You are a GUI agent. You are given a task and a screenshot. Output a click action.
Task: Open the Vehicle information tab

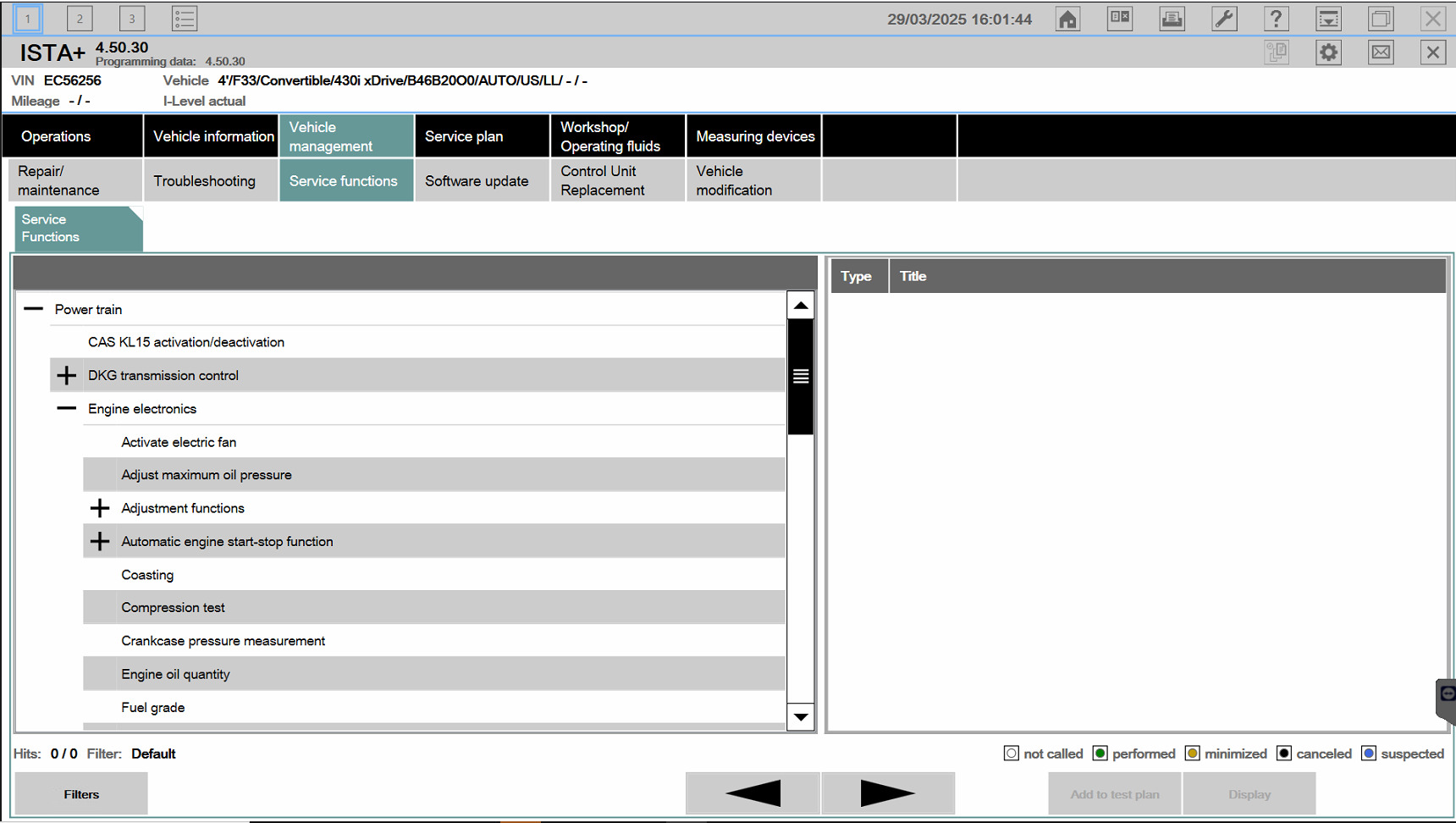click(x=213, y=136)
